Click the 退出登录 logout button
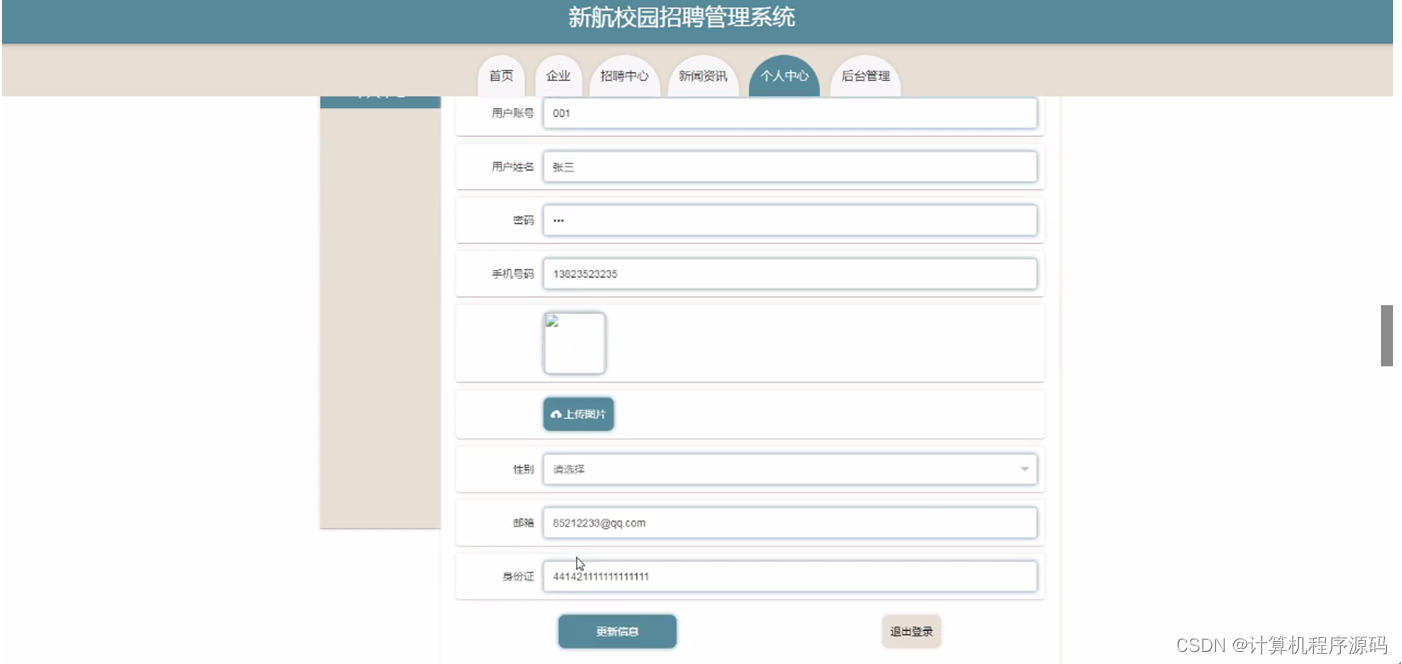The image size is (1402, 664). 910,630
